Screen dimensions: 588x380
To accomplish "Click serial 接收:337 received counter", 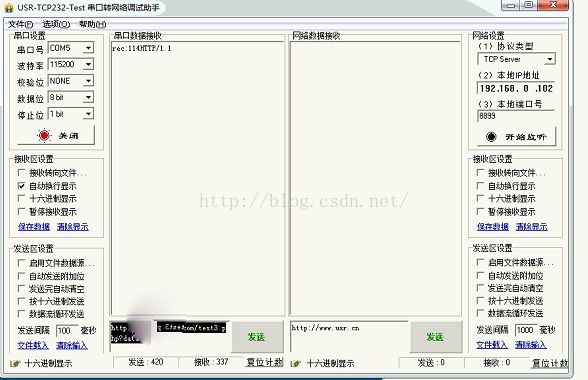I will pyautogui.click(x=211, y=362).
